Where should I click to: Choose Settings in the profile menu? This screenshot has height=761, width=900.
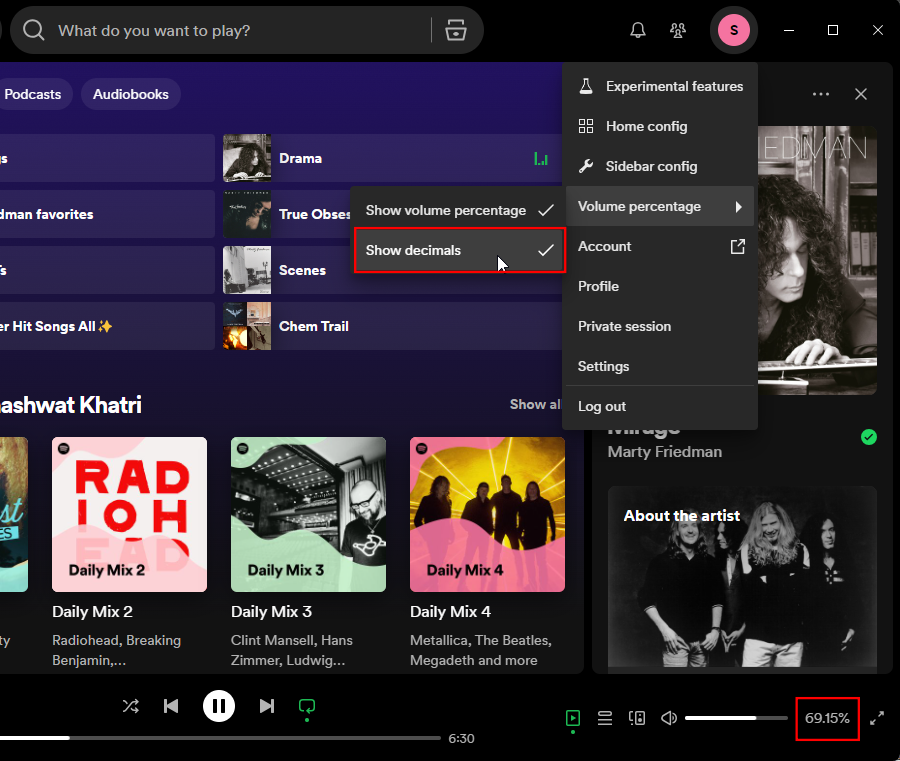click(603, 366)
